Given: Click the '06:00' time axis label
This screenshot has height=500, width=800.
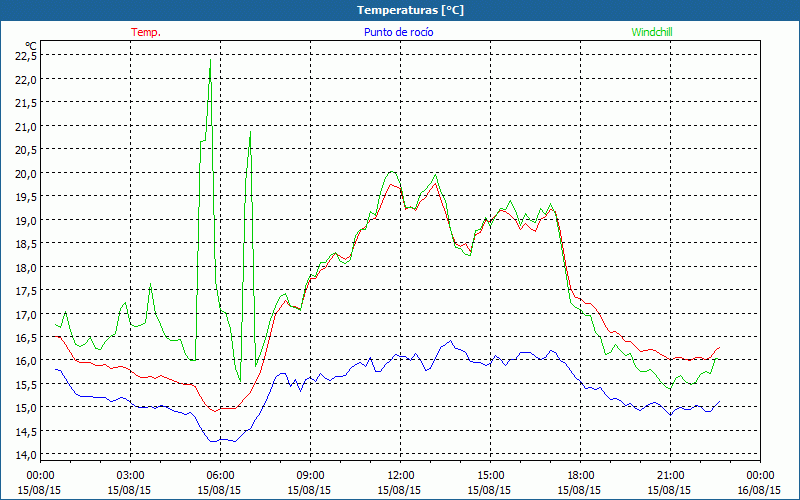Looking at the screenshot, I should click(x=220, y=476).
